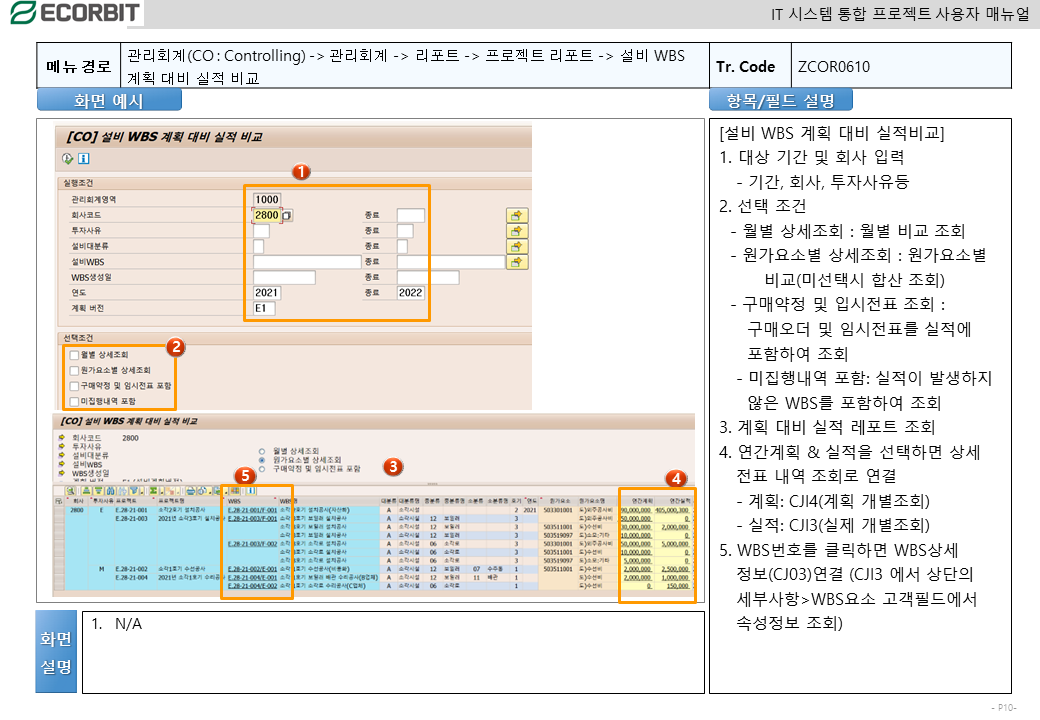Click the Execute clock icon
The height and width of the screenshot is (720, 1040).
tap(68, 158)
